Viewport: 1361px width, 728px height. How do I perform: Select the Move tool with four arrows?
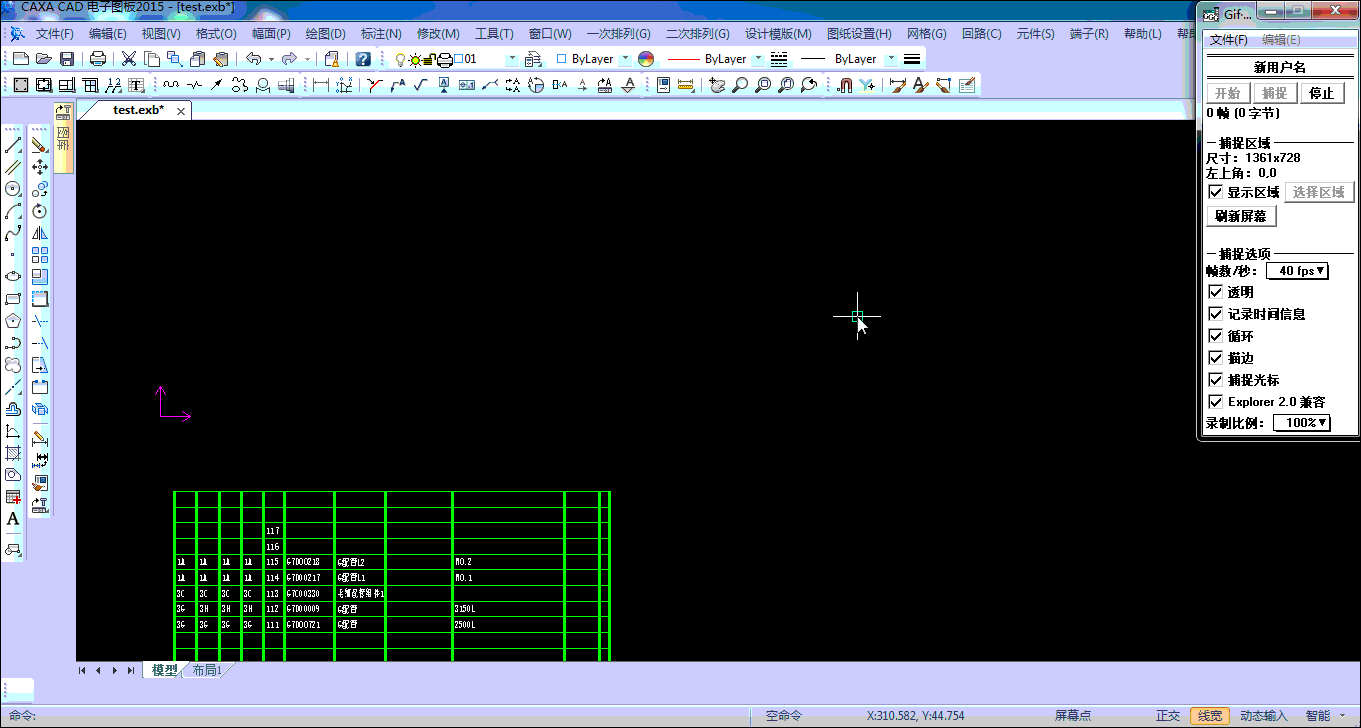[x=40, y=167]
